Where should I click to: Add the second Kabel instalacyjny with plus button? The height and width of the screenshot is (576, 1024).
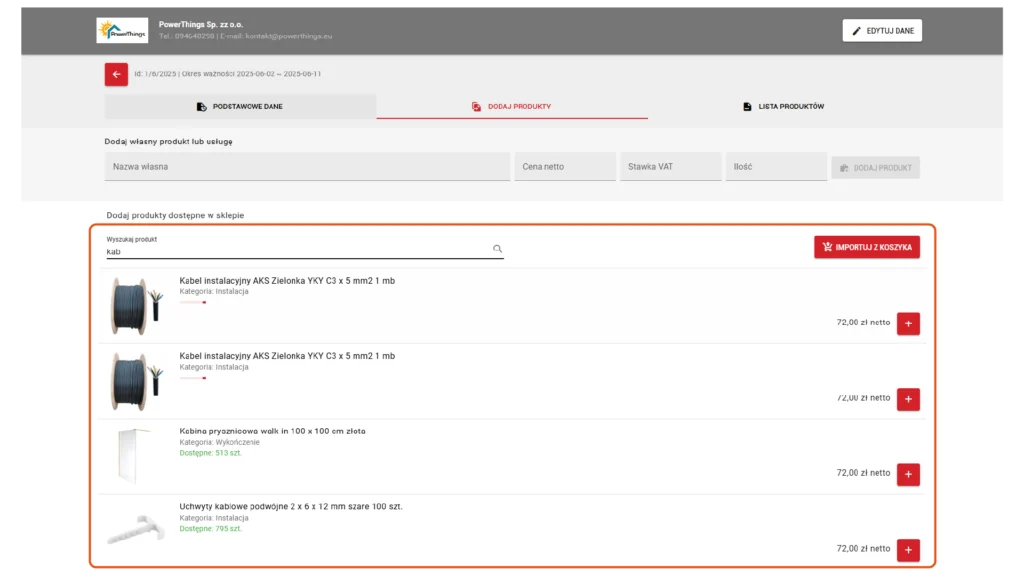pyautogui.click(x=908, y=399)
